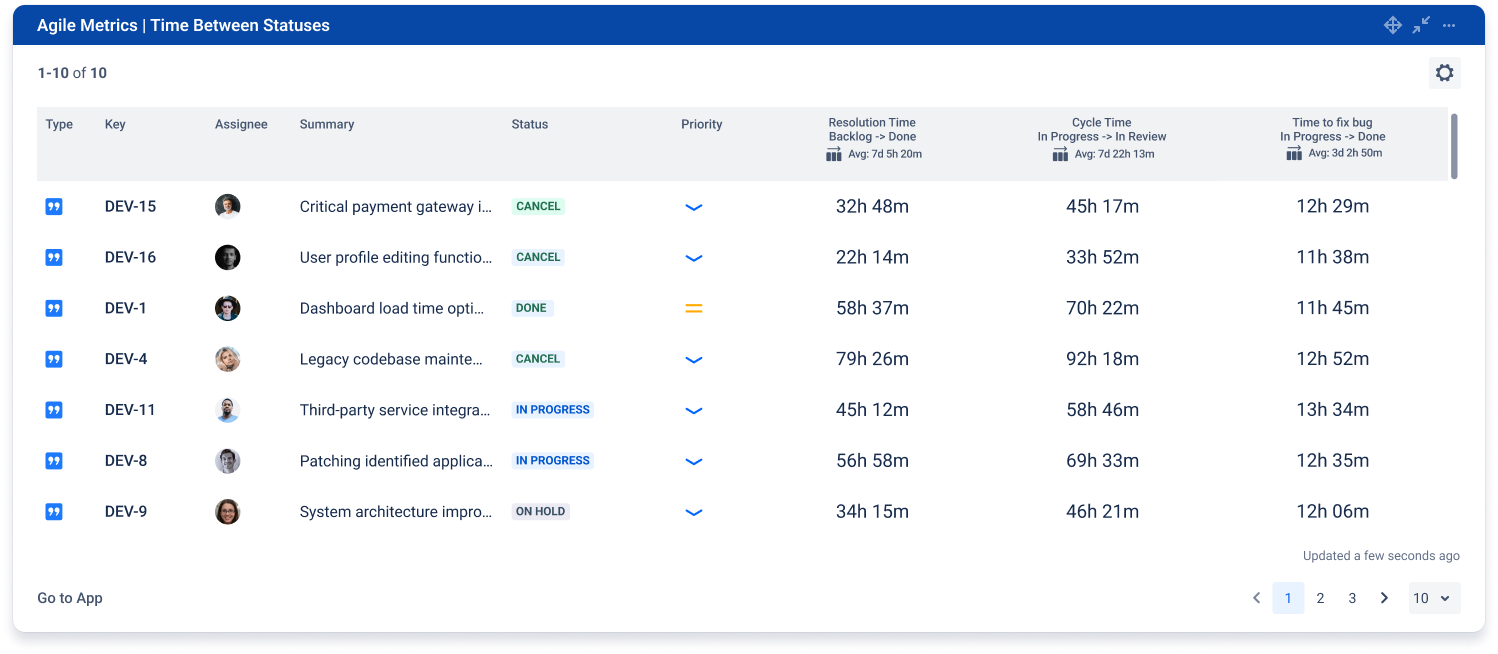The height and width of the screenshot is (654, 1498).
Task: Click the IN PROGRESS status for DEV-8
Action: [x=552, y=460]
